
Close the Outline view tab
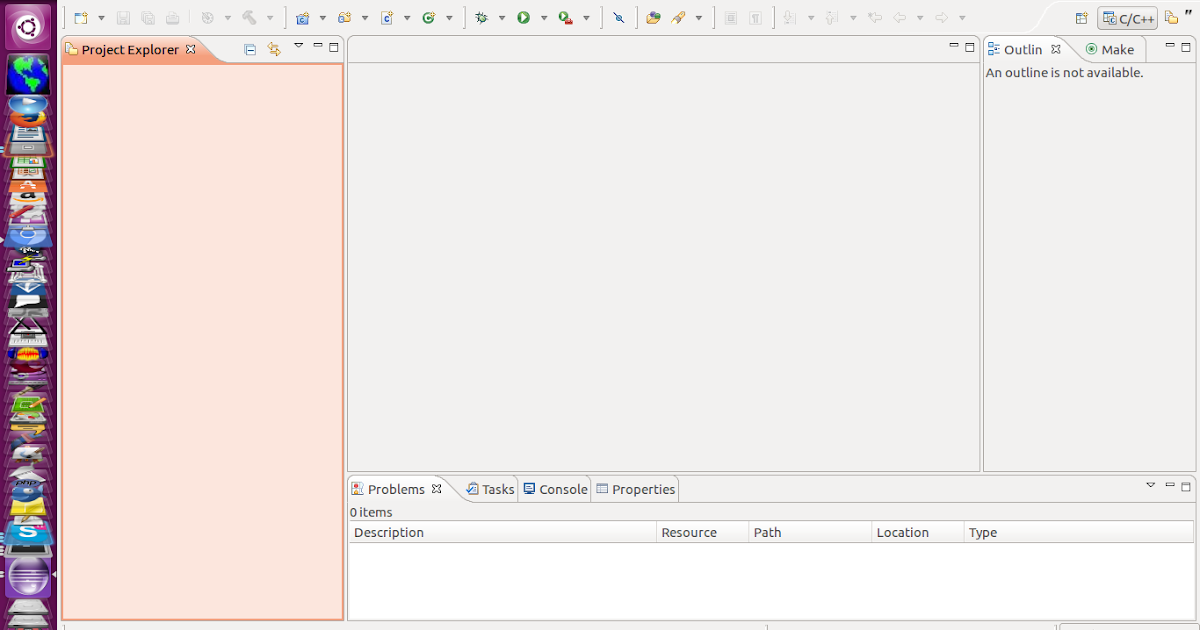pos(1055,49)
